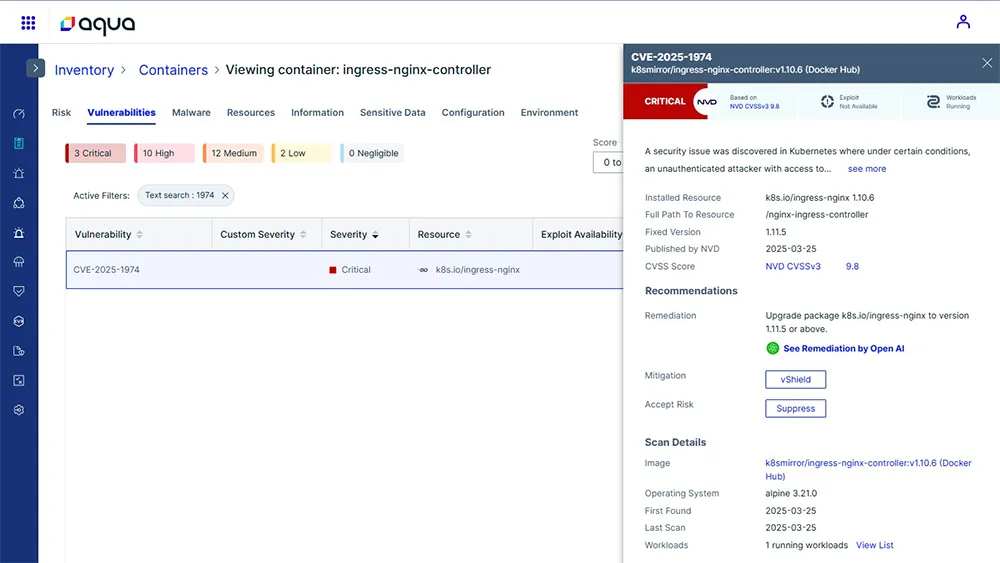
Task: Sort by the Vulnerability column
Action: [108, 235]
